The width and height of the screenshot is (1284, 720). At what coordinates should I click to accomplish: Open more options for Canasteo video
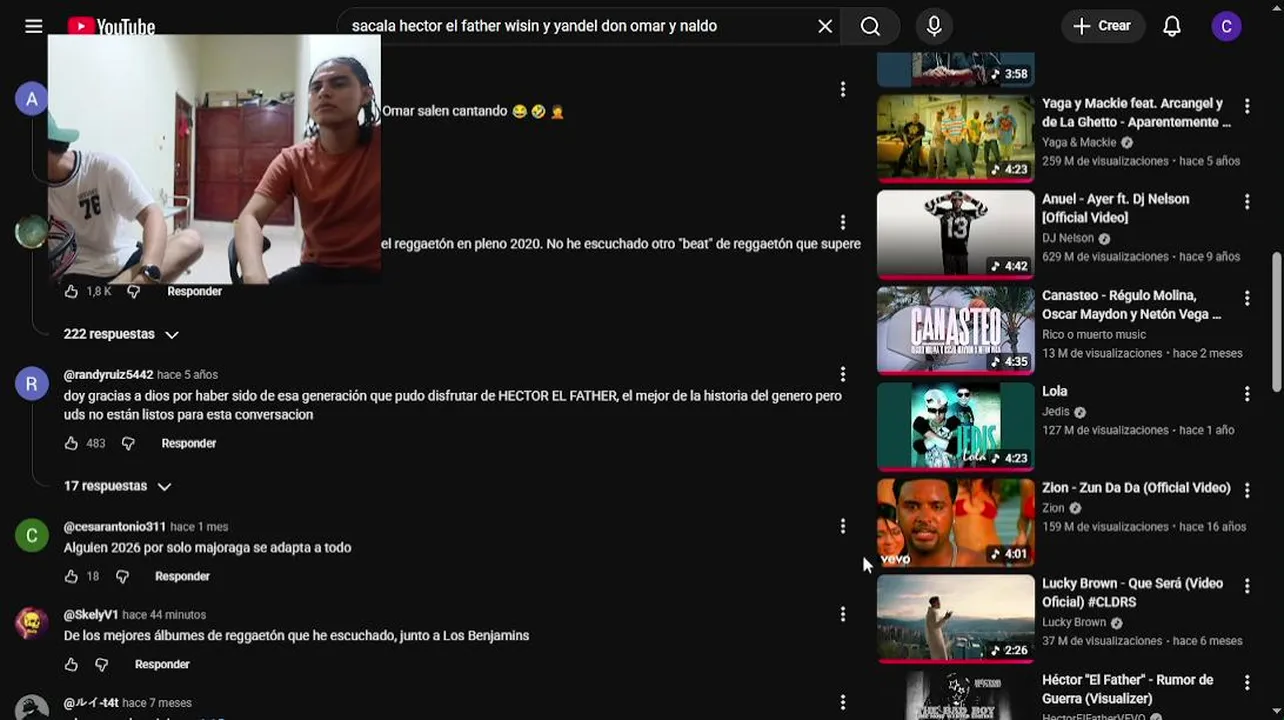[1247, 298]
